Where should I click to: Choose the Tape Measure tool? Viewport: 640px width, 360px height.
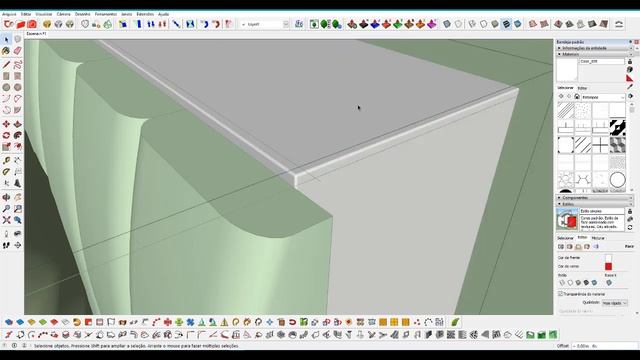point(6,160)
